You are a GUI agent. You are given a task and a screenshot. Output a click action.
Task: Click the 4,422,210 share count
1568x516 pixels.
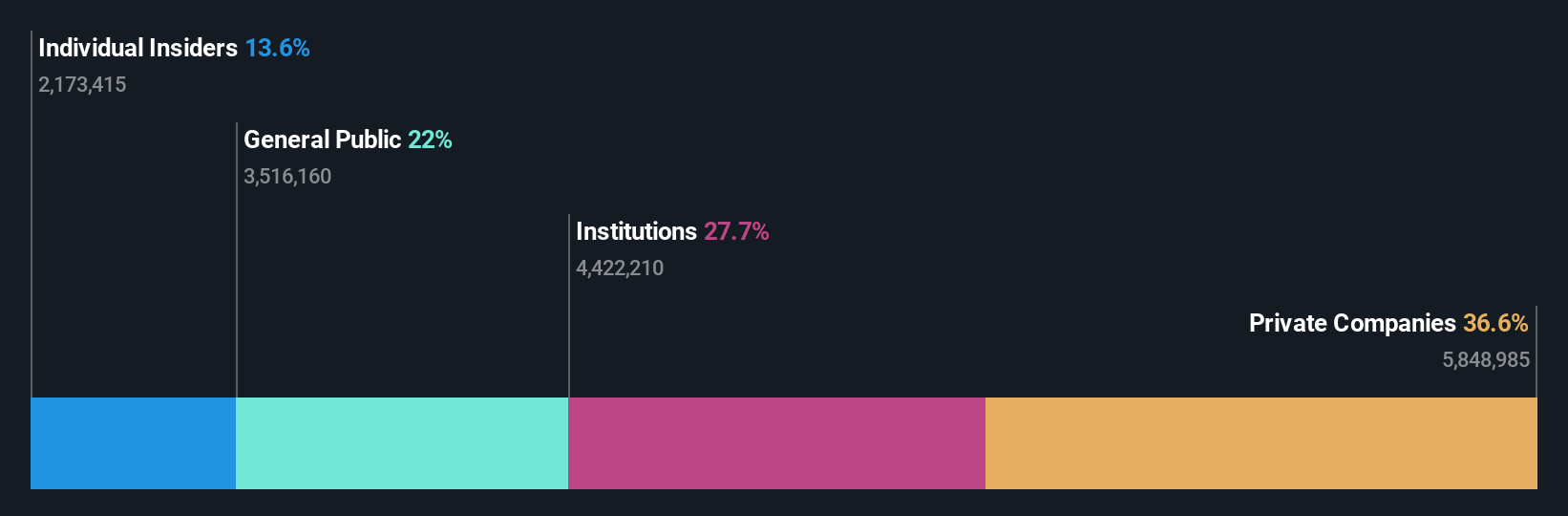pos(620,268)
